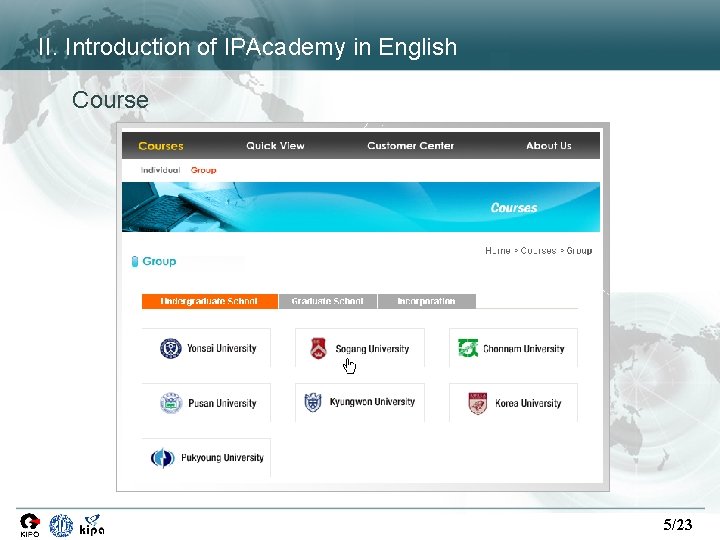Switch to Graduate School tab
This screenshot has width=720, height=540.
(x=327, y=301)
